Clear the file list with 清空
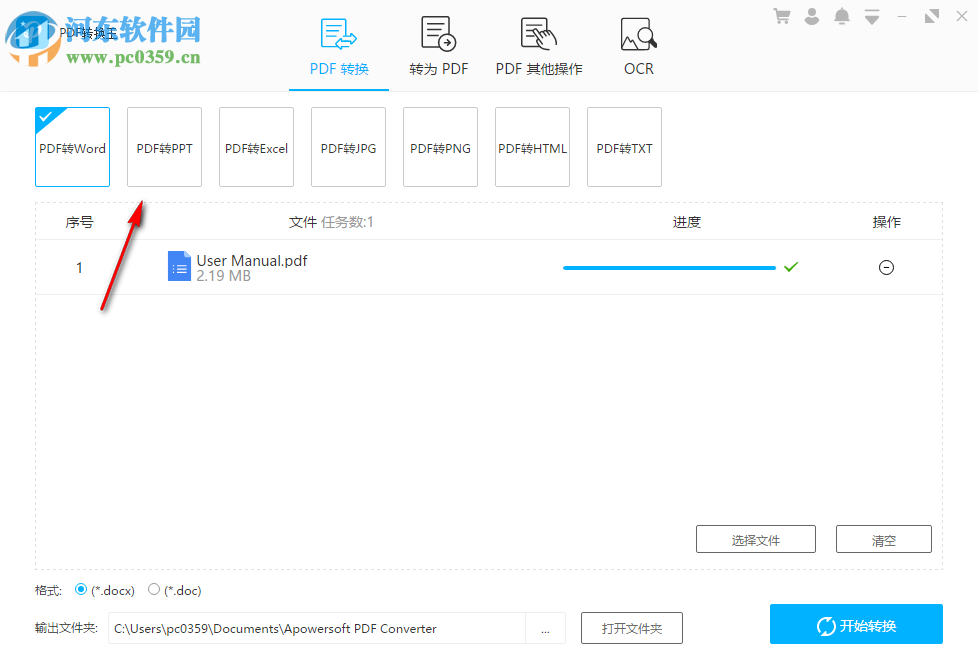This screenshot has width=978, height=668. point(883,538)
